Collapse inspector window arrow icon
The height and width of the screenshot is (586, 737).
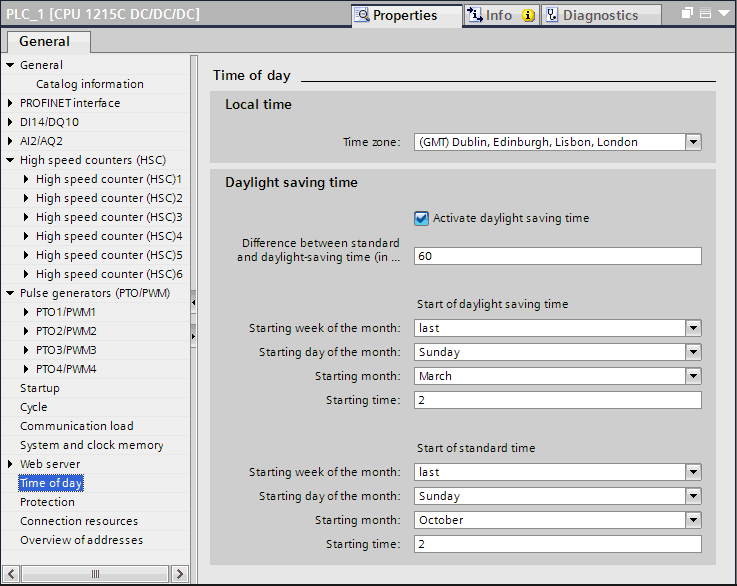(x=724, y=13)
